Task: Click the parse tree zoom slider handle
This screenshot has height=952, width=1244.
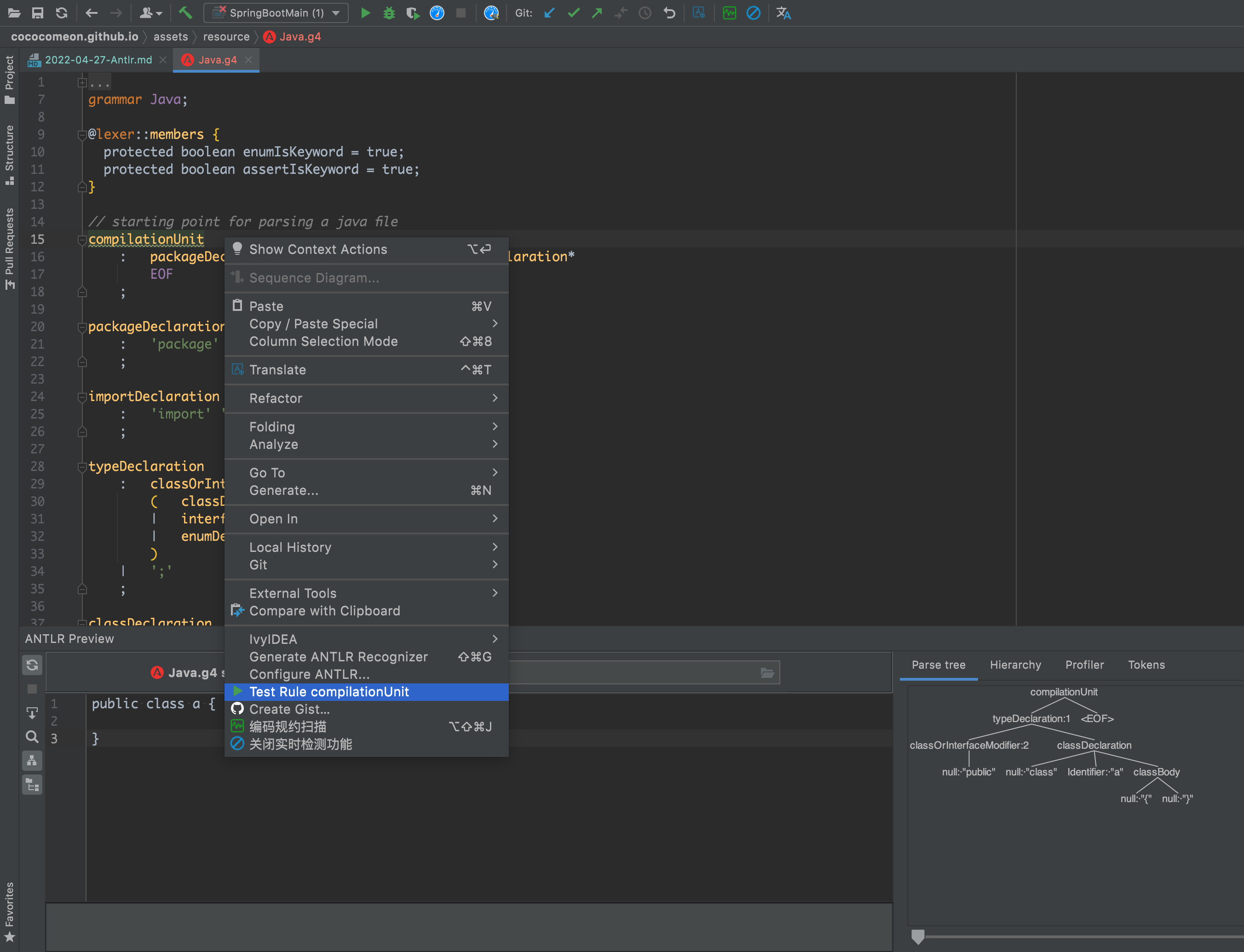Action: coord(917,936)
